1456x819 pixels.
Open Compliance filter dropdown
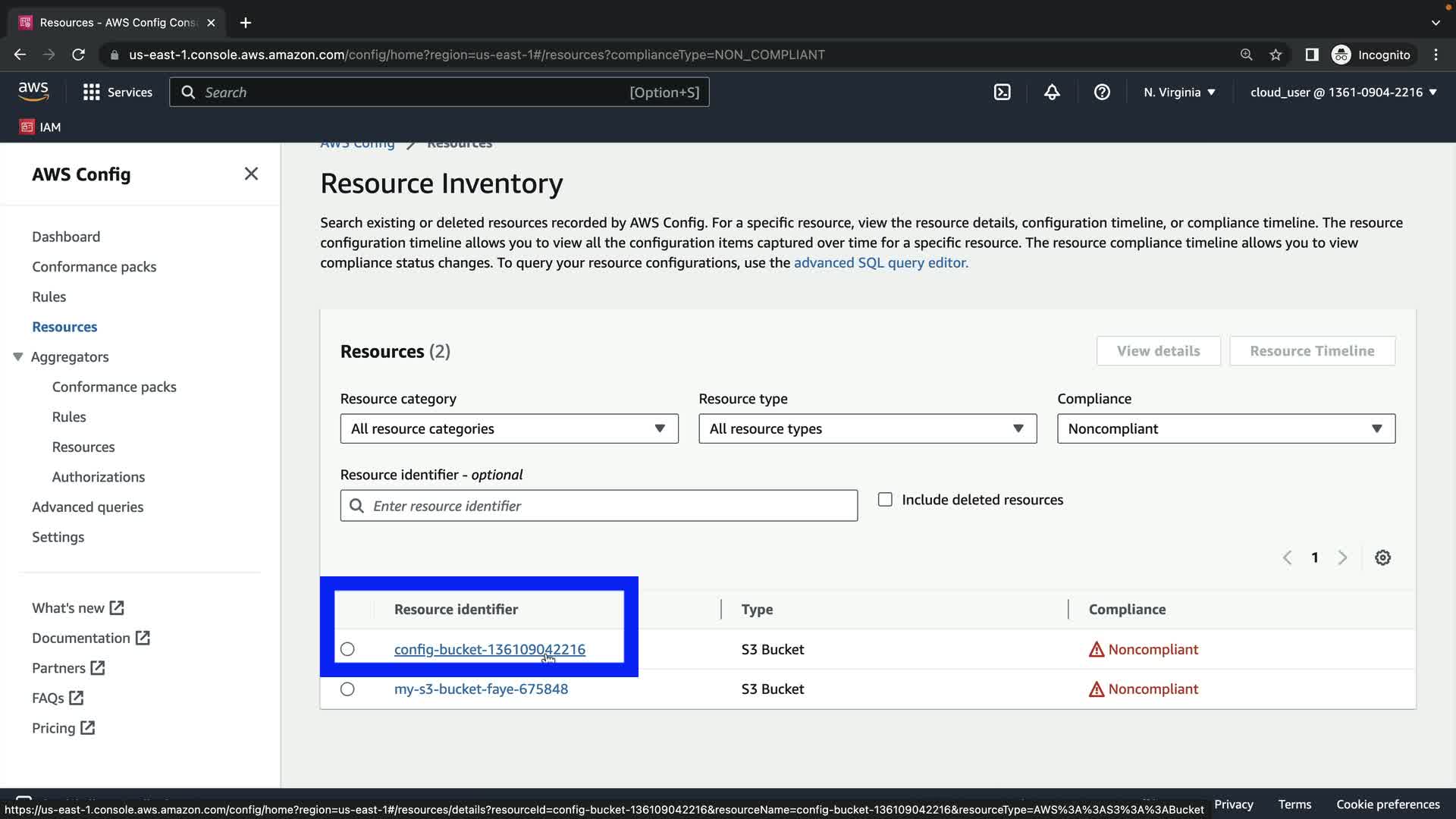click(1225, 428)
